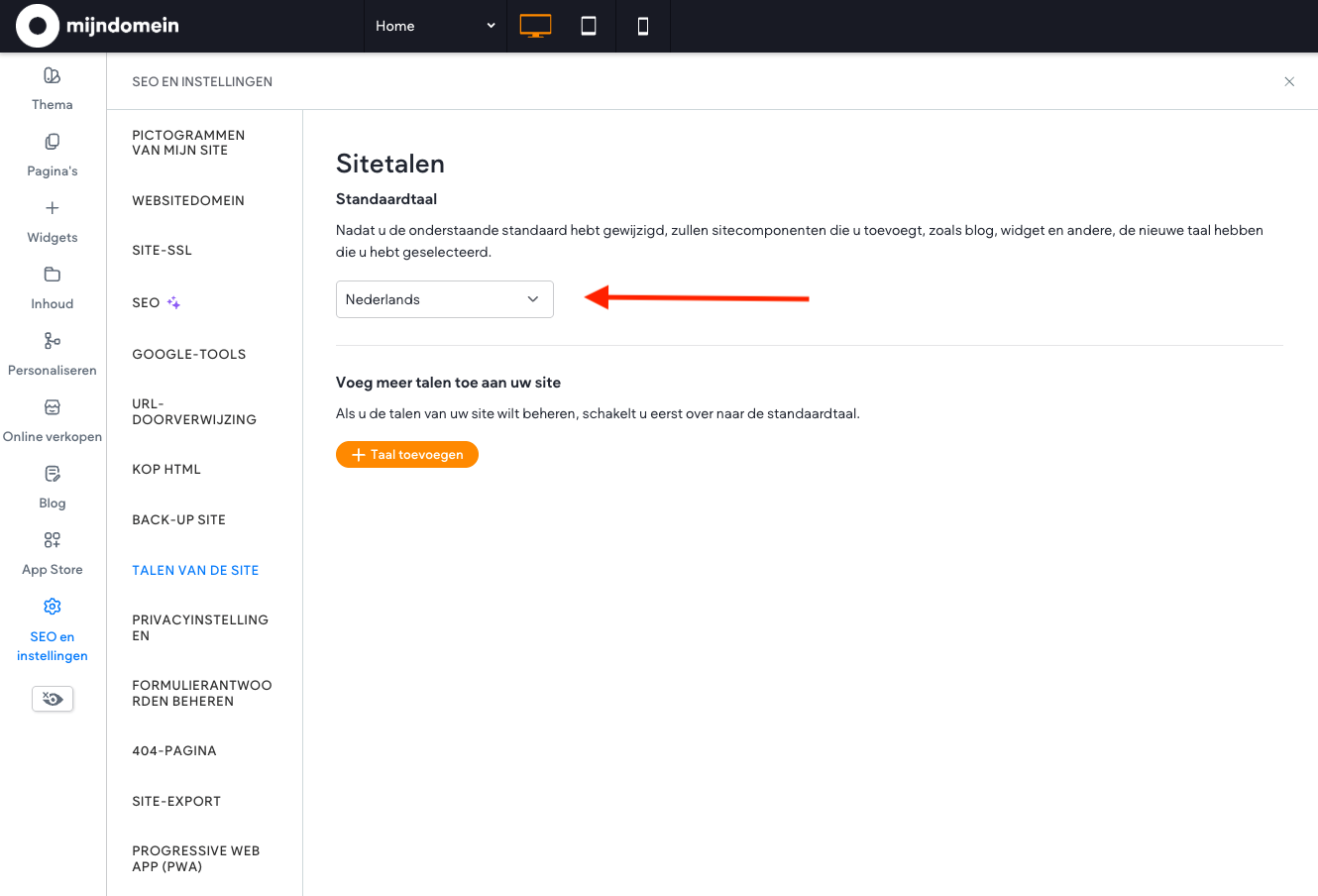Open the Thema panel icon
1318x896 pixels.
coord(53,75)
